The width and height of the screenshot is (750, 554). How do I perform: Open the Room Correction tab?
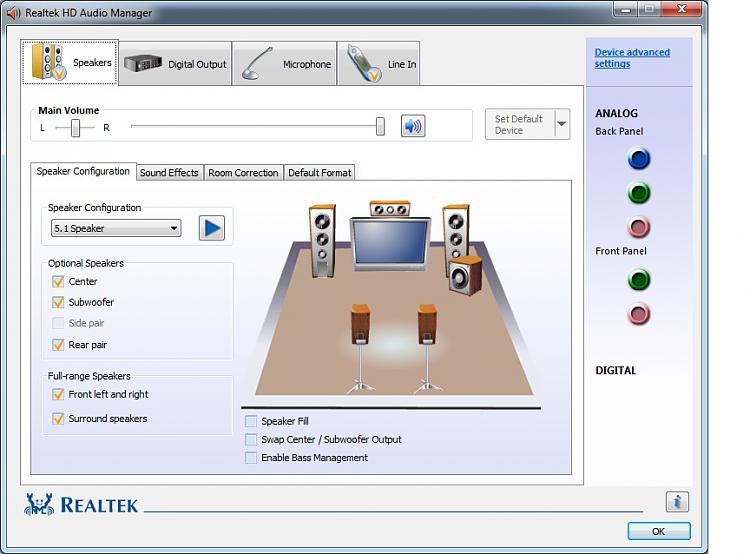click(x=243, y=173)
